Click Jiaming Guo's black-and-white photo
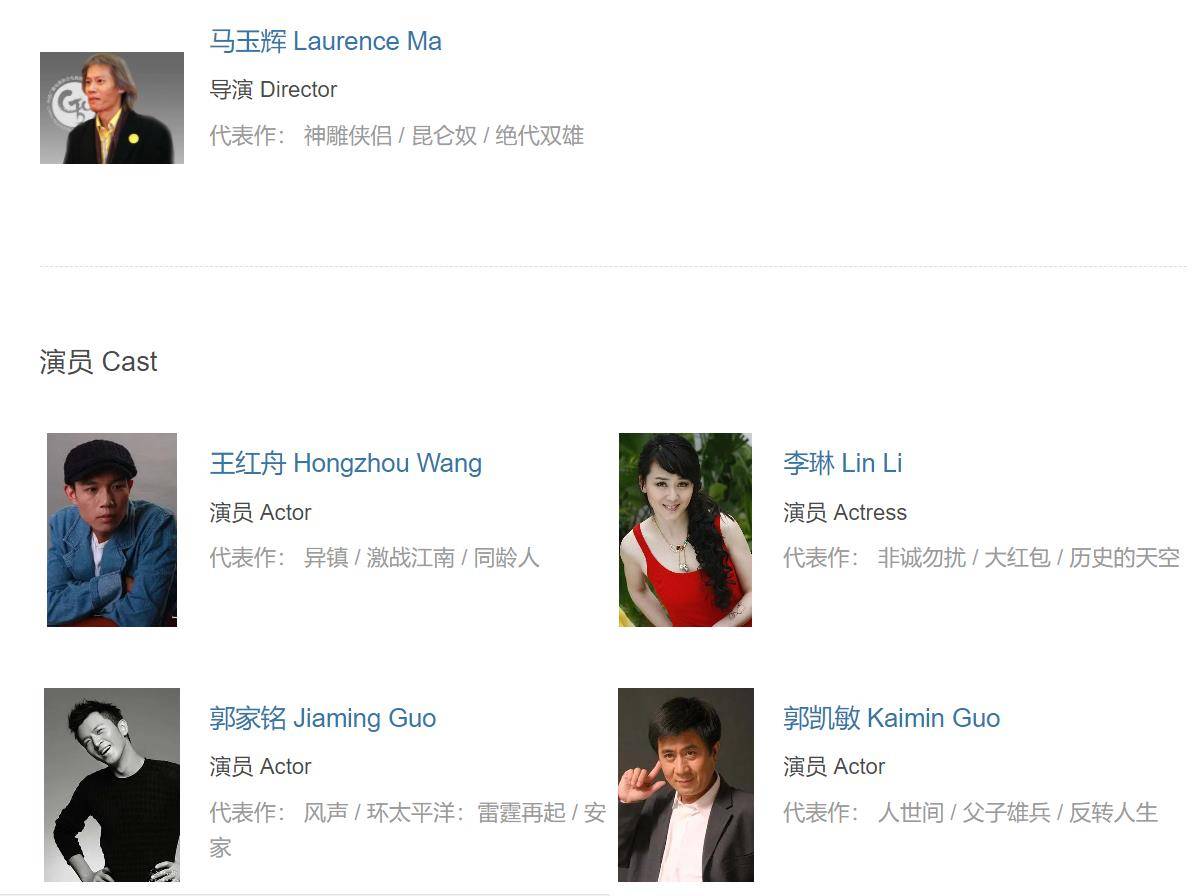The width and height of the screenshot is (1203, 896). [112, 785]
